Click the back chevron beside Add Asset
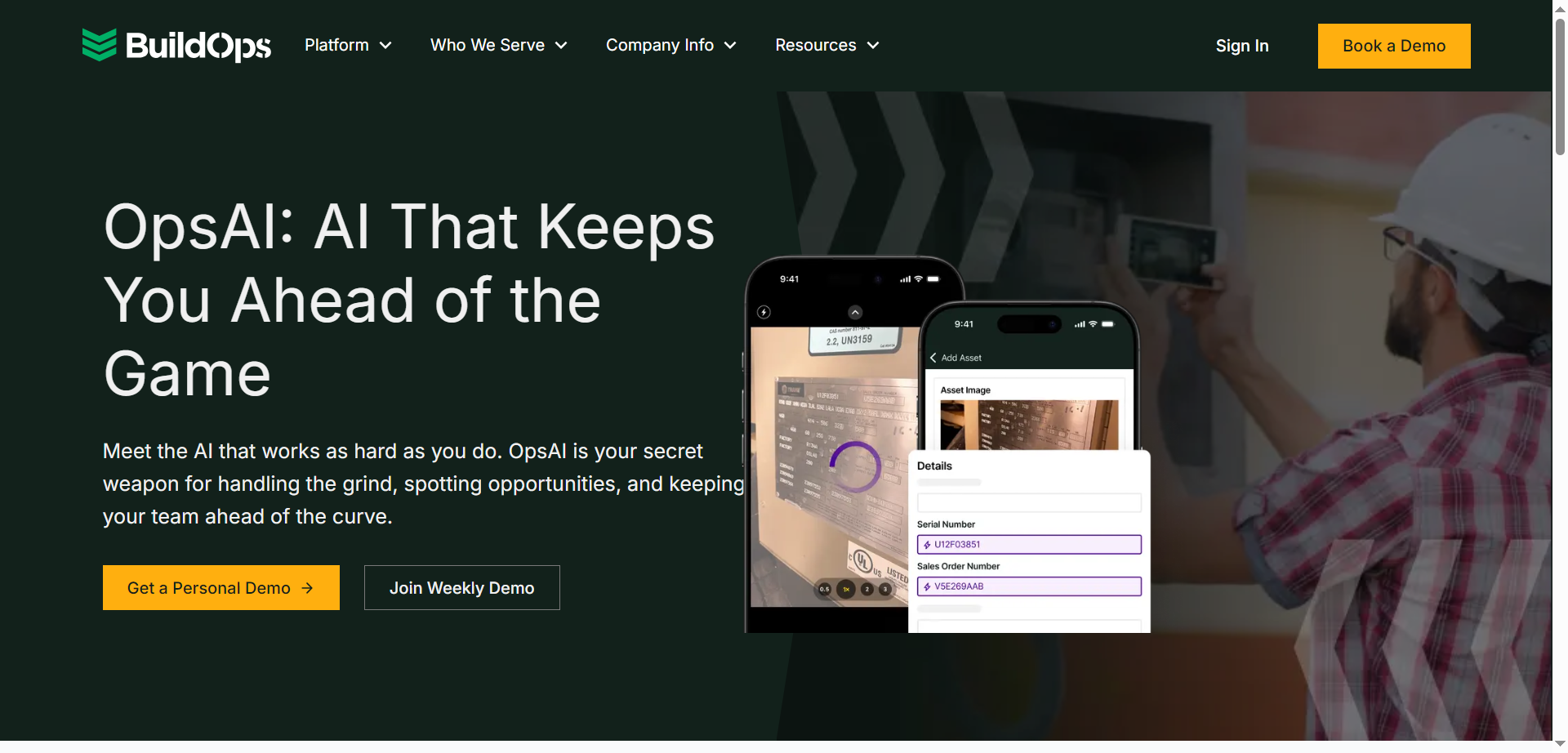 (933, 358)
